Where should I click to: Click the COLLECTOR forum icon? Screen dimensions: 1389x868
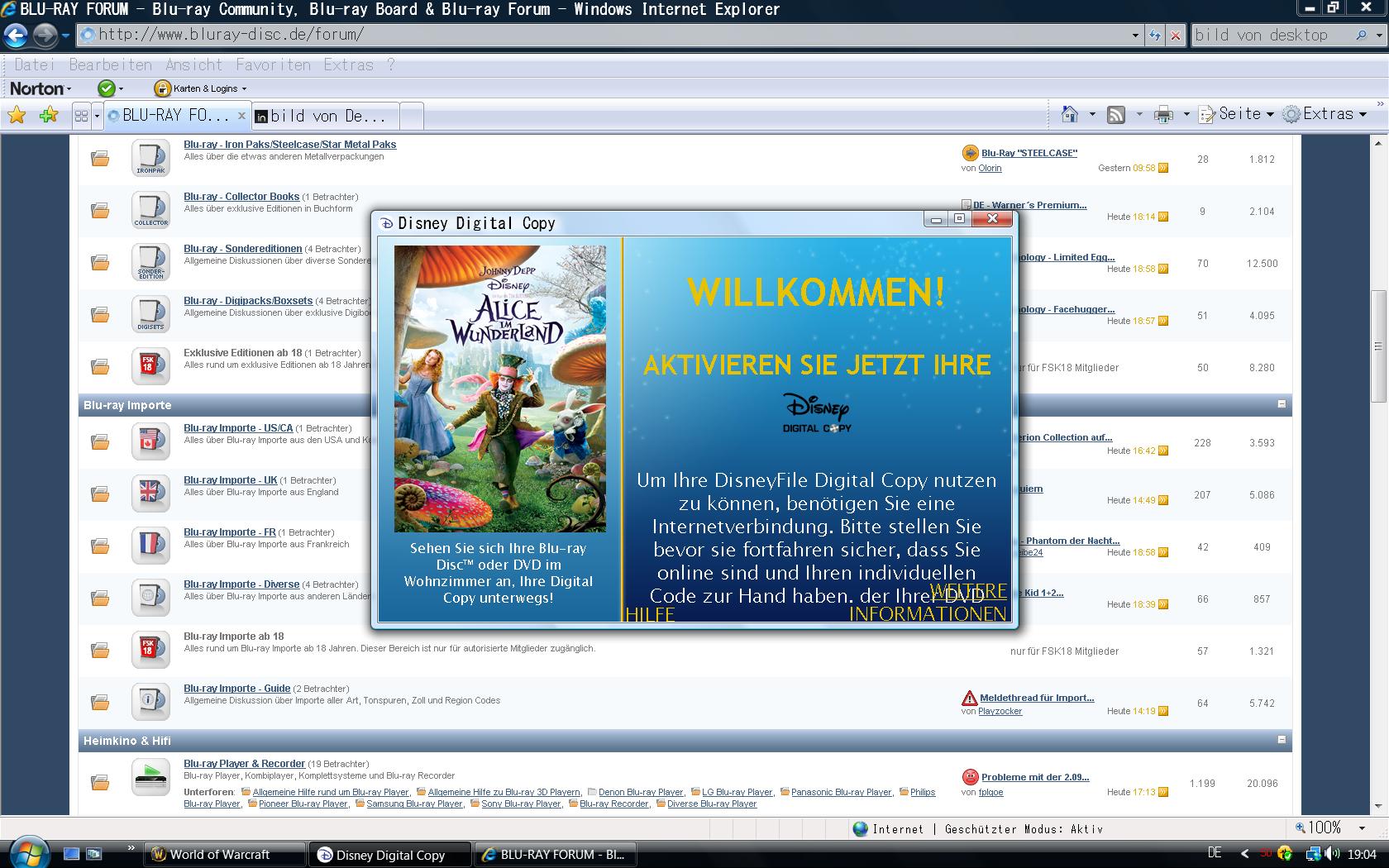pyautogui.click(x=150, y=210)
